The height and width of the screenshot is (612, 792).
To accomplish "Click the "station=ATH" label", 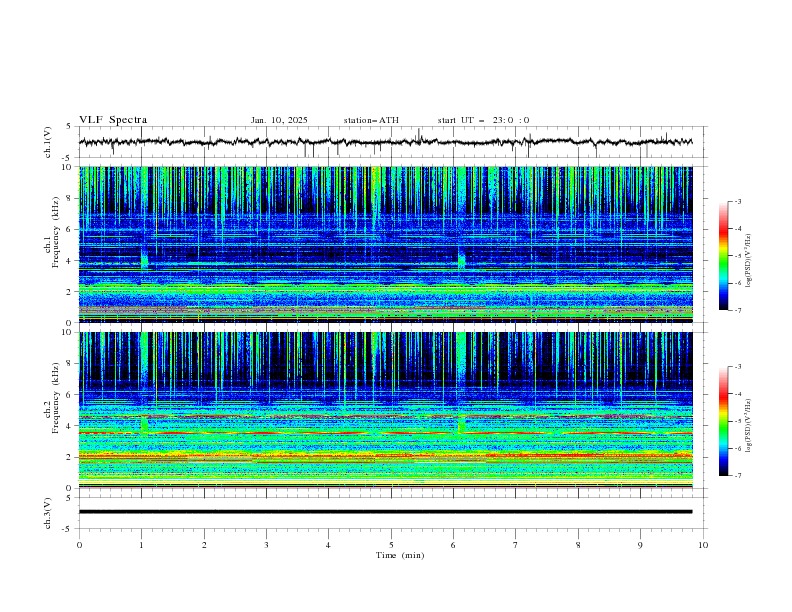I will (x=371, y=120).
